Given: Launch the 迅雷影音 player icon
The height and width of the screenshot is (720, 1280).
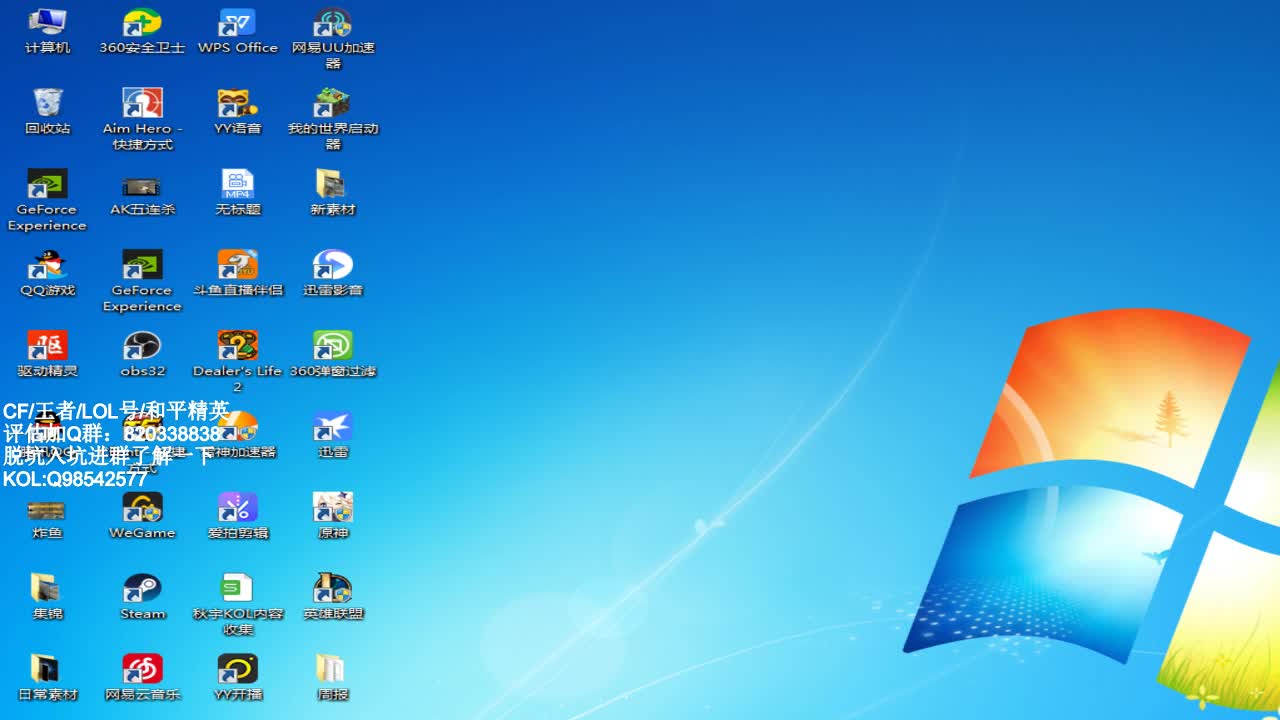Looking at the screenshot, I should pyautogui.click(x=333, y=274).
